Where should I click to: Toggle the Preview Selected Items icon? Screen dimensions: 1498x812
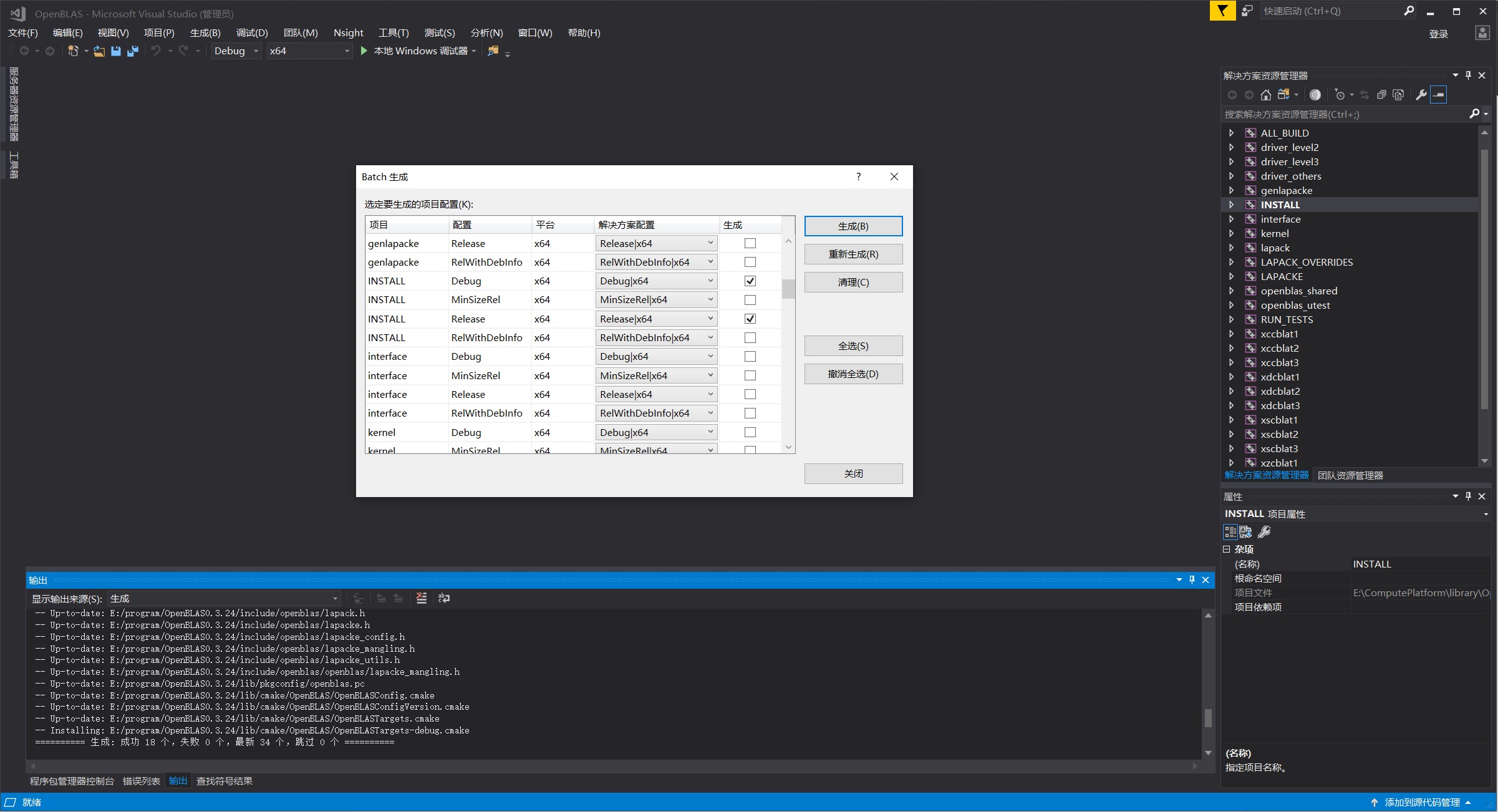pyautogui.click(x=1439, y=95)
